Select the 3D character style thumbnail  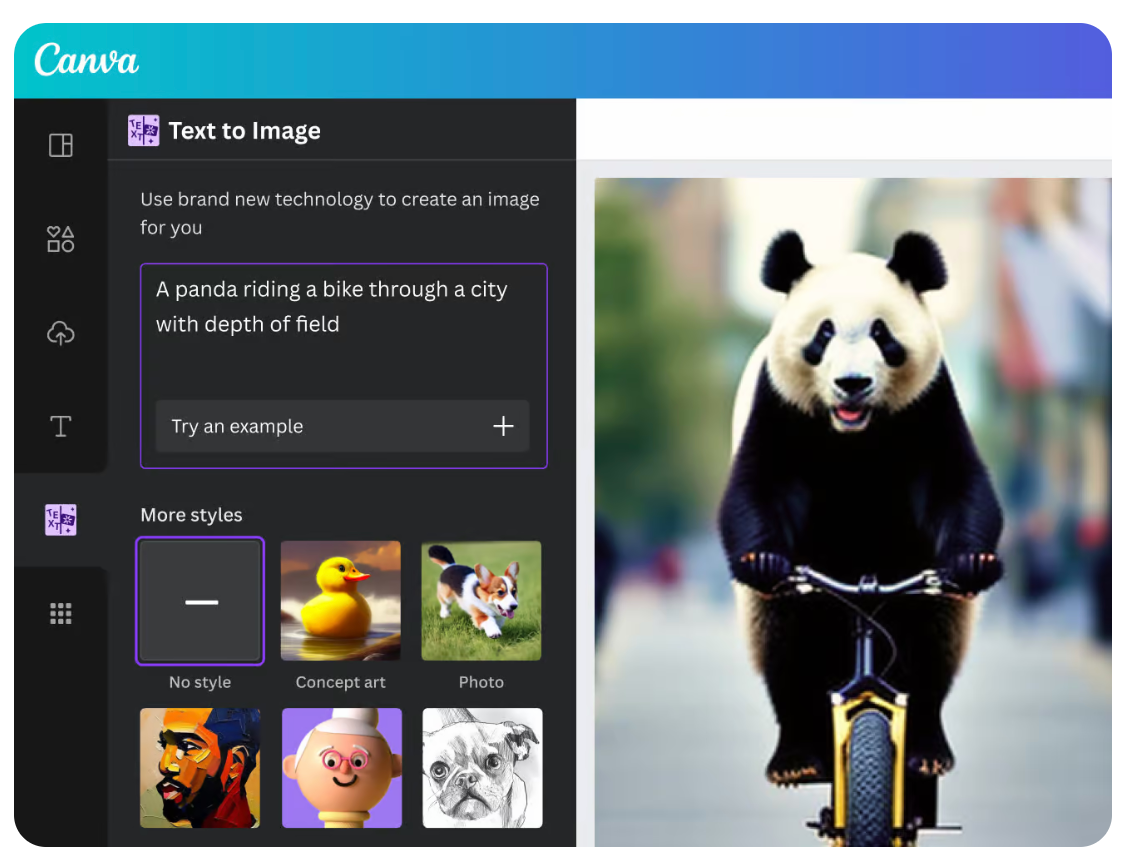click(341, 768)
